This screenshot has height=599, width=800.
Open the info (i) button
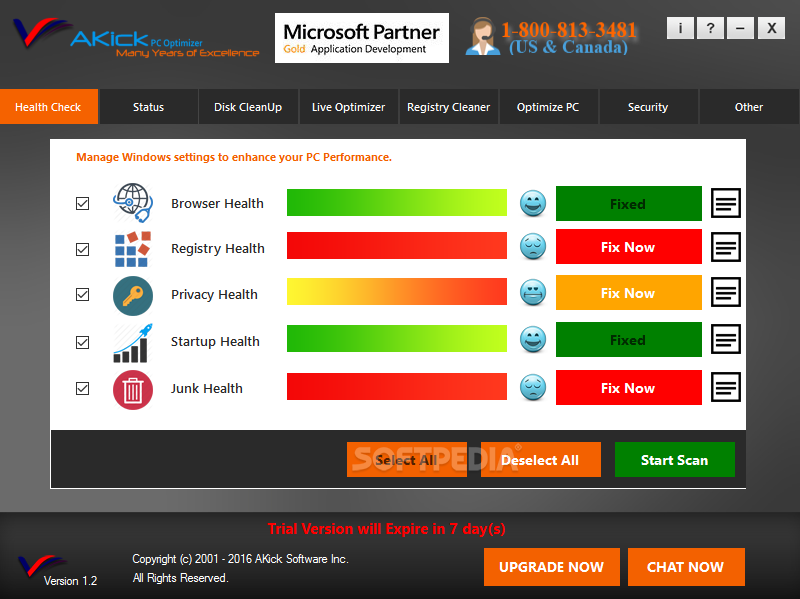pos(680,28)
